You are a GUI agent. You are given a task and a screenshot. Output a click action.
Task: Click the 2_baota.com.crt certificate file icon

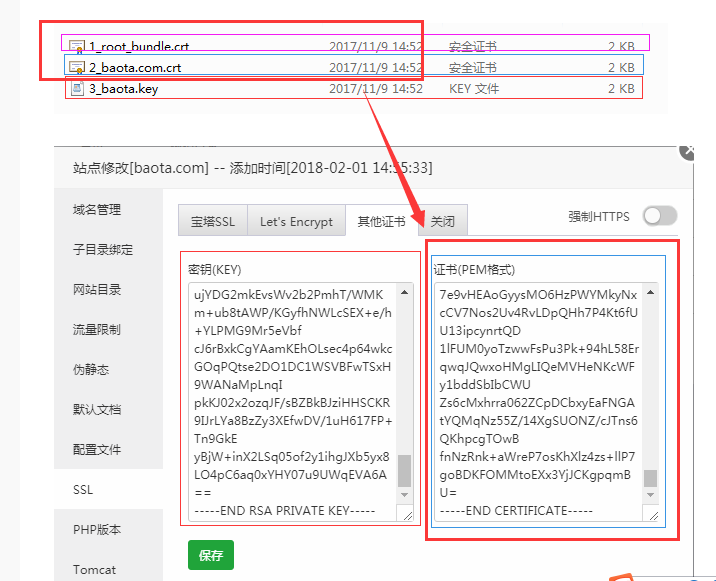pyautogui.click(x=76, y=67)
